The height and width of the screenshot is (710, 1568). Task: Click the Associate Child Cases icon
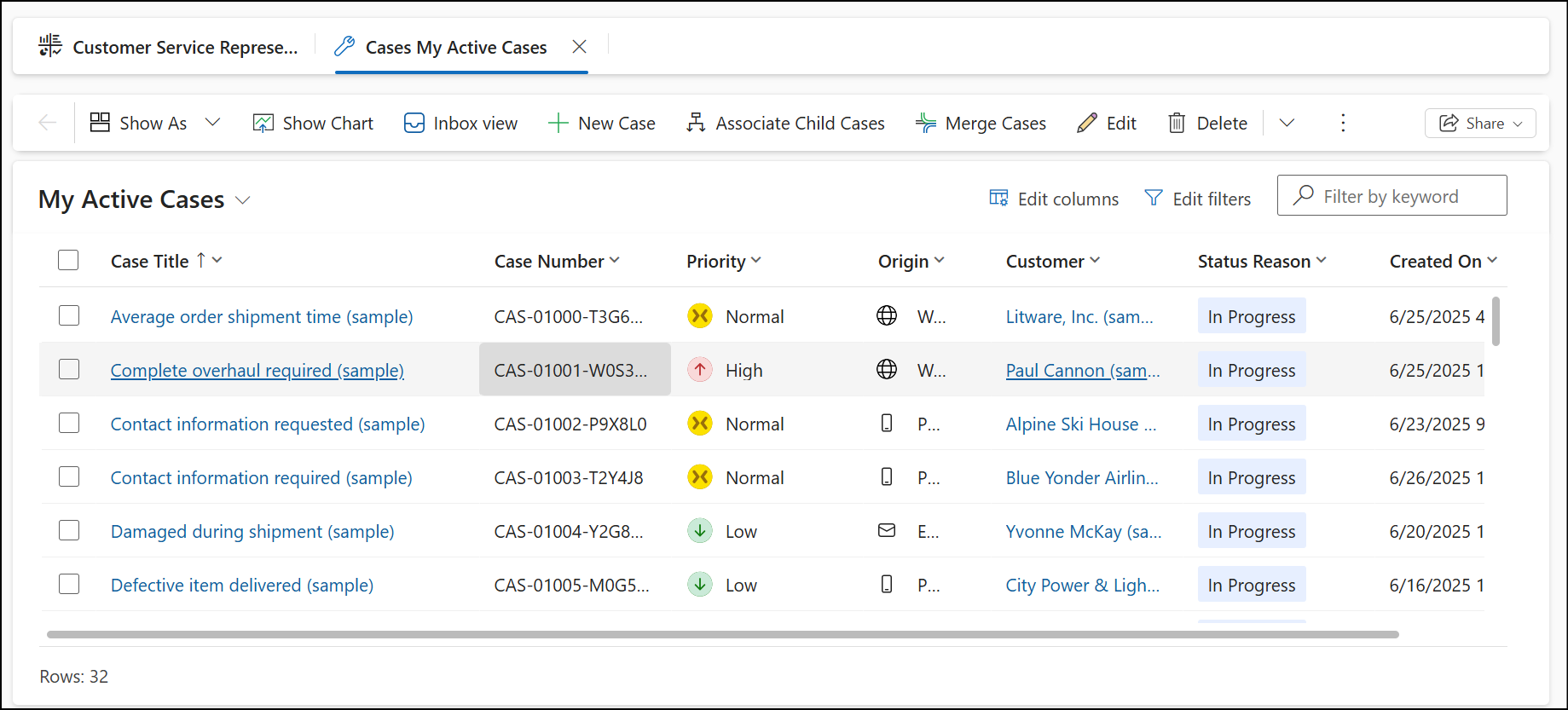pos(696,123)
